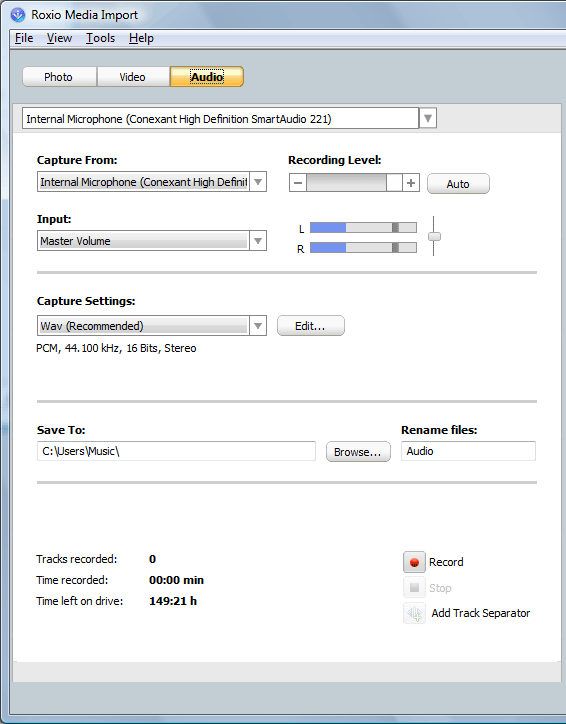The image size is (566, 724).
Task: Decrease recording level with minus button
Action: tap(298, 183)
